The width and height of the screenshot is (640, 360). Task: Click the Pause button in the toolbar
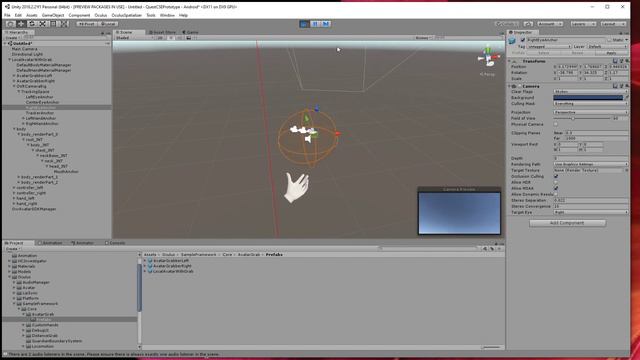pyautogui.click(x=315, y=24)
